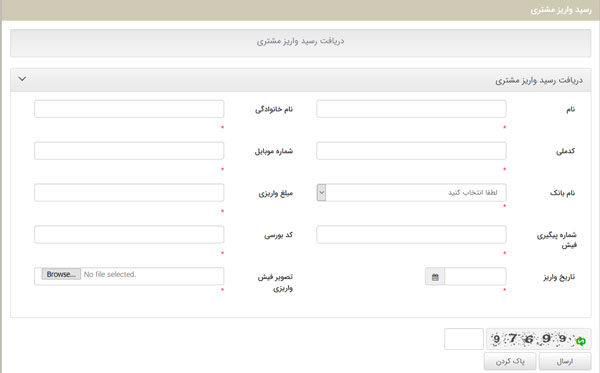
Task: Focus the نام text field
Action: [x=411, y=109]
